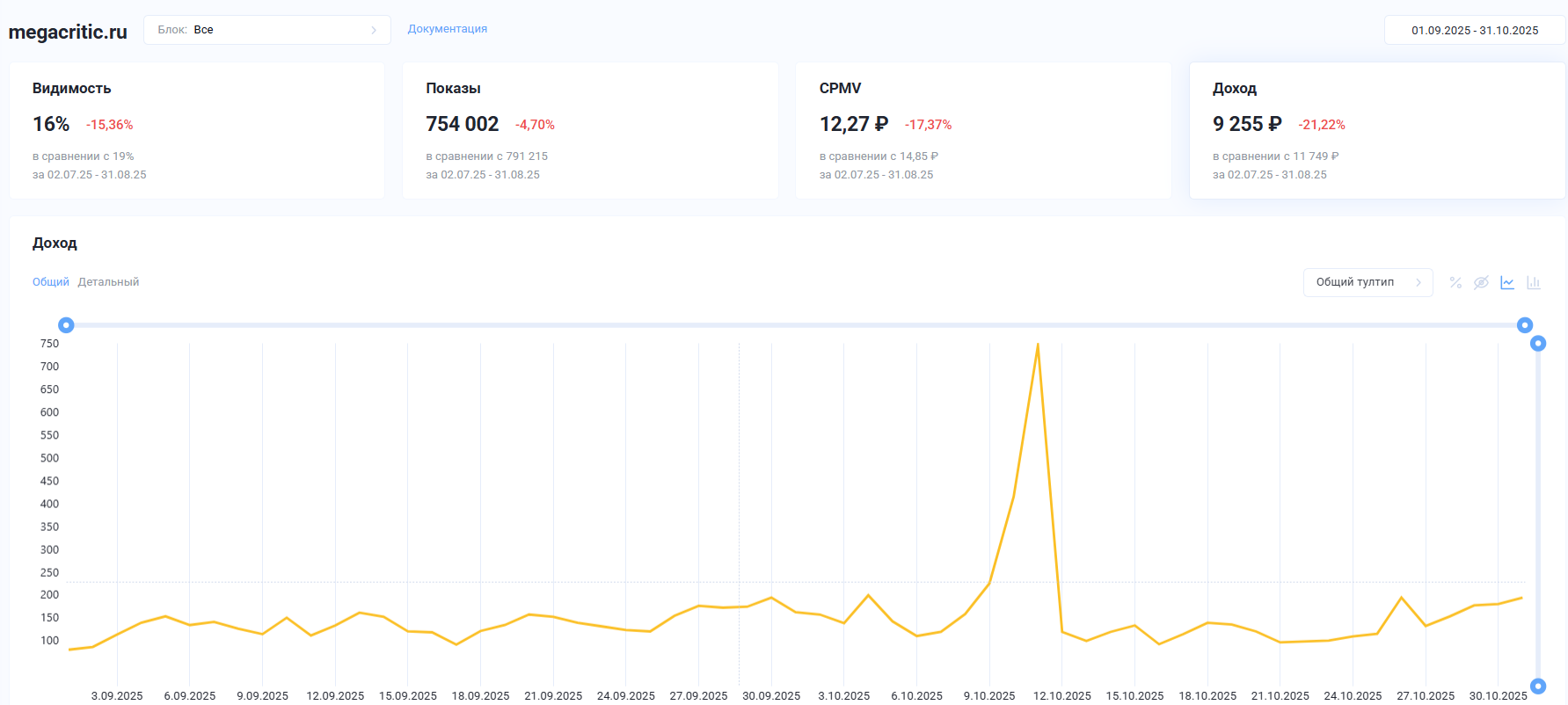The height and width of the screenshot is (705, 1568).
Task: Open the 01.09.2025 - 31.10.2025 date range picker
Action: pos(1475,30)
